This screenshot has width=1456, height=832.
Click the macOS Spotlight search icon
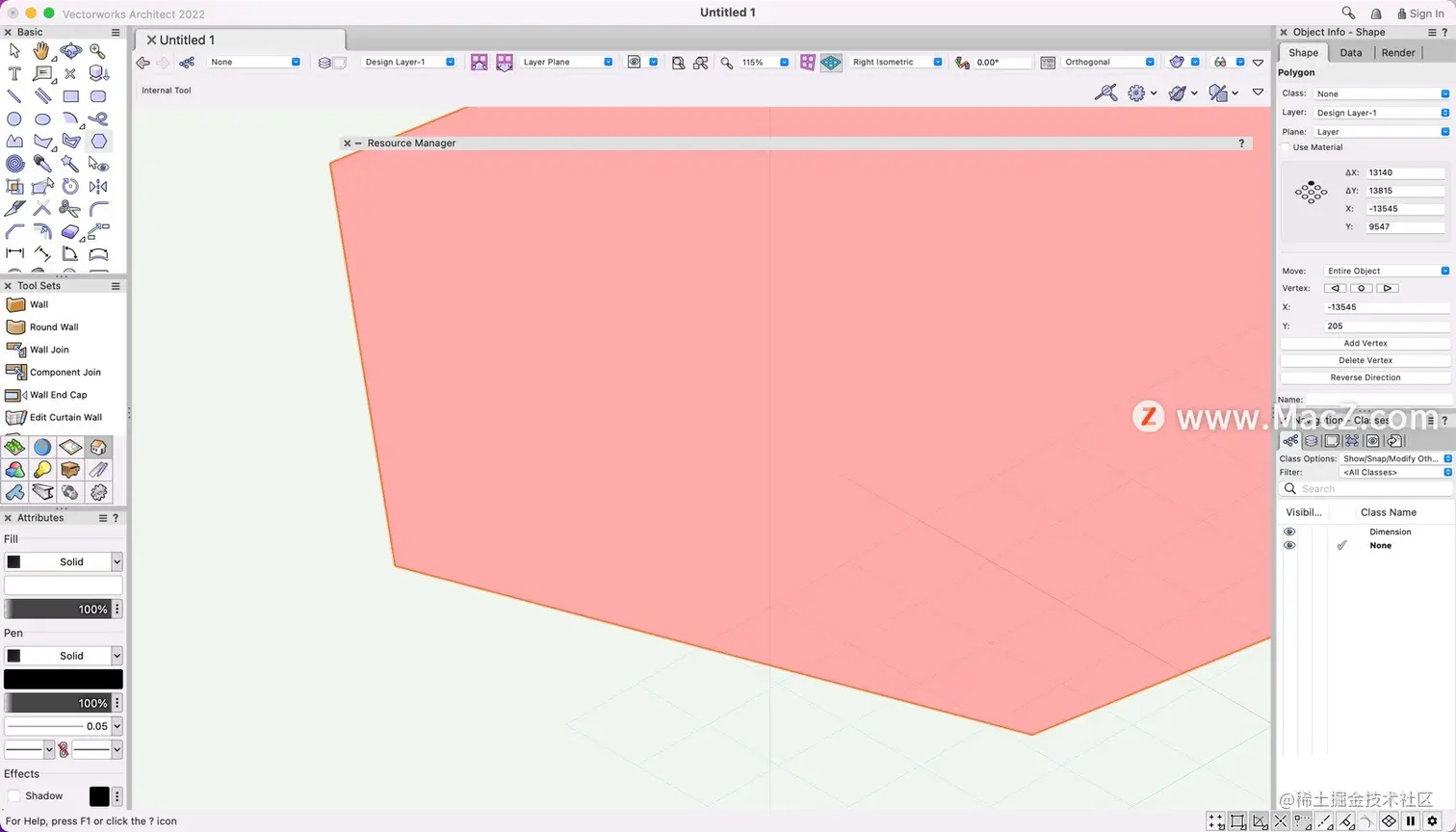click(x=1348, y=13)
